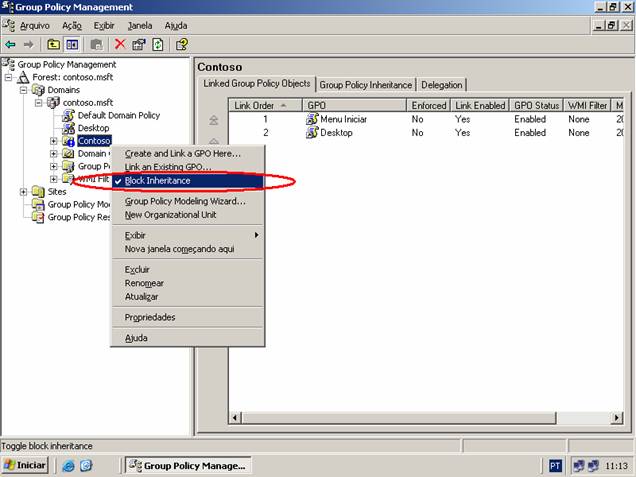Click the Desktop GPO icon in list
The width and height of the screenshot is (636, 477).
[x=312, y=133]
